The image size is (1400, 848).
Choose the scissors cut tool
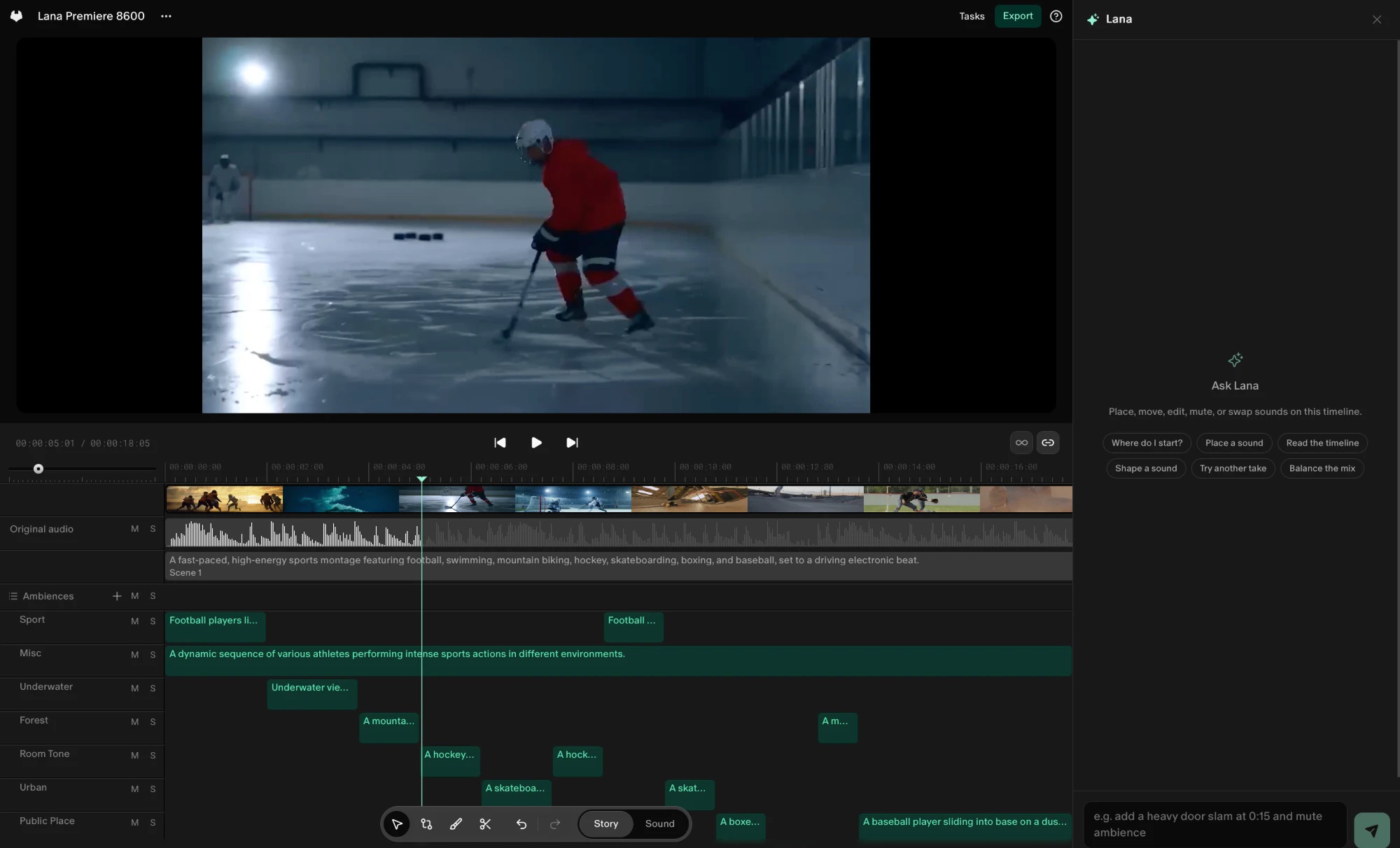coord(485,824)
